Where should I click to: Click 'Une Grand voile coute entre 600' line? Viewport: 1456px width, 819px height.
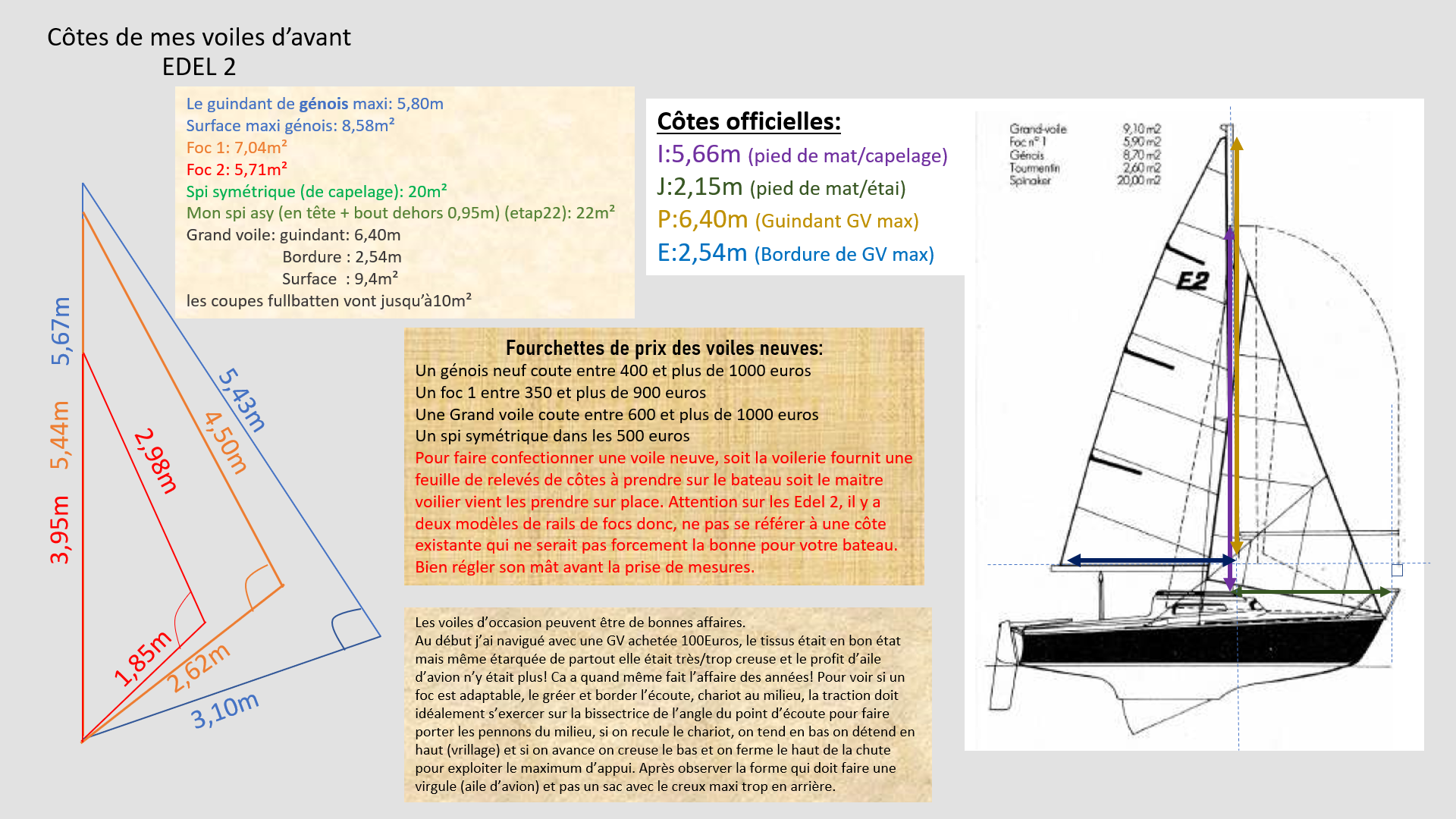617,415
